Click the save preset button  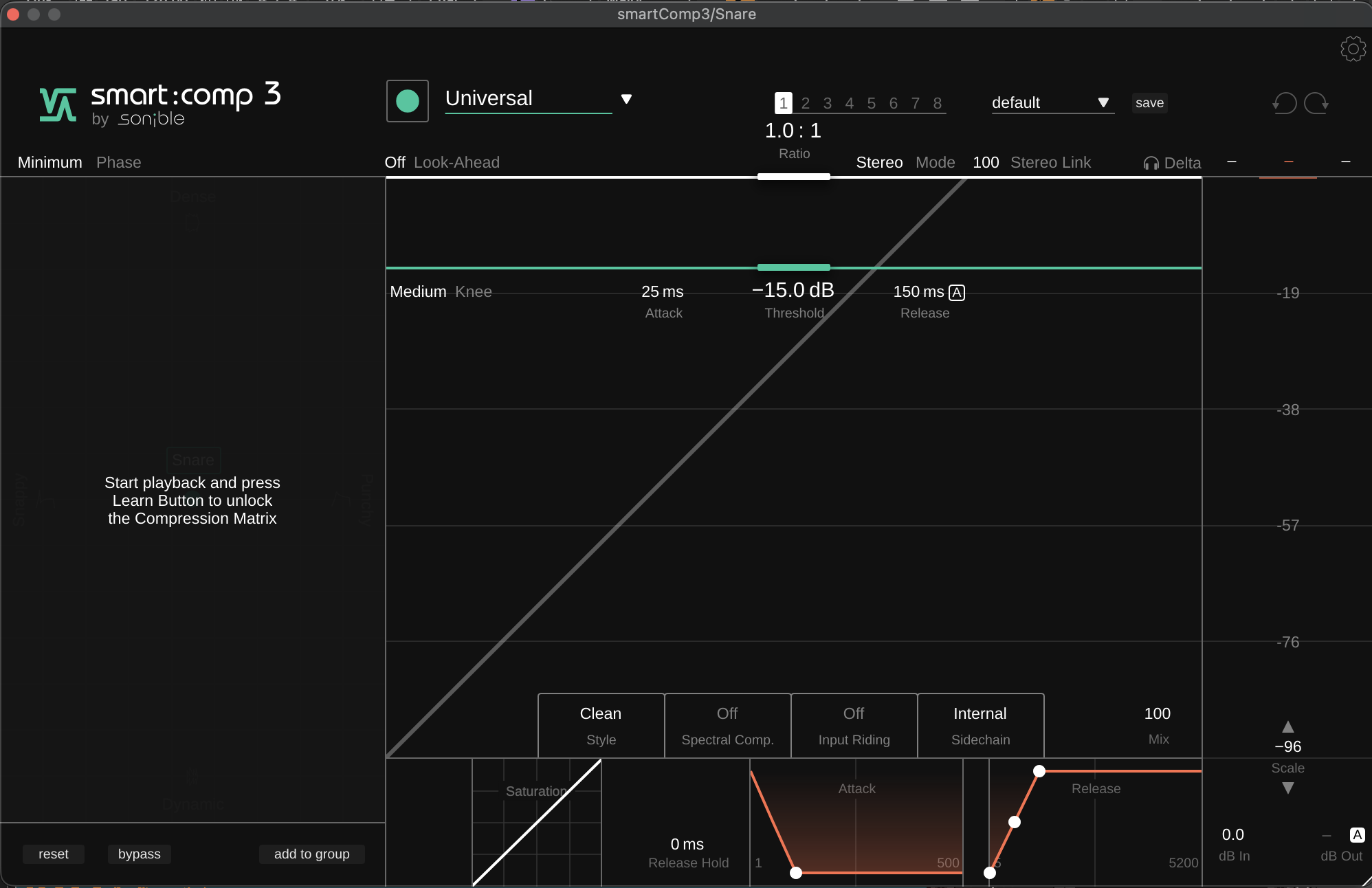point(1149,103)
